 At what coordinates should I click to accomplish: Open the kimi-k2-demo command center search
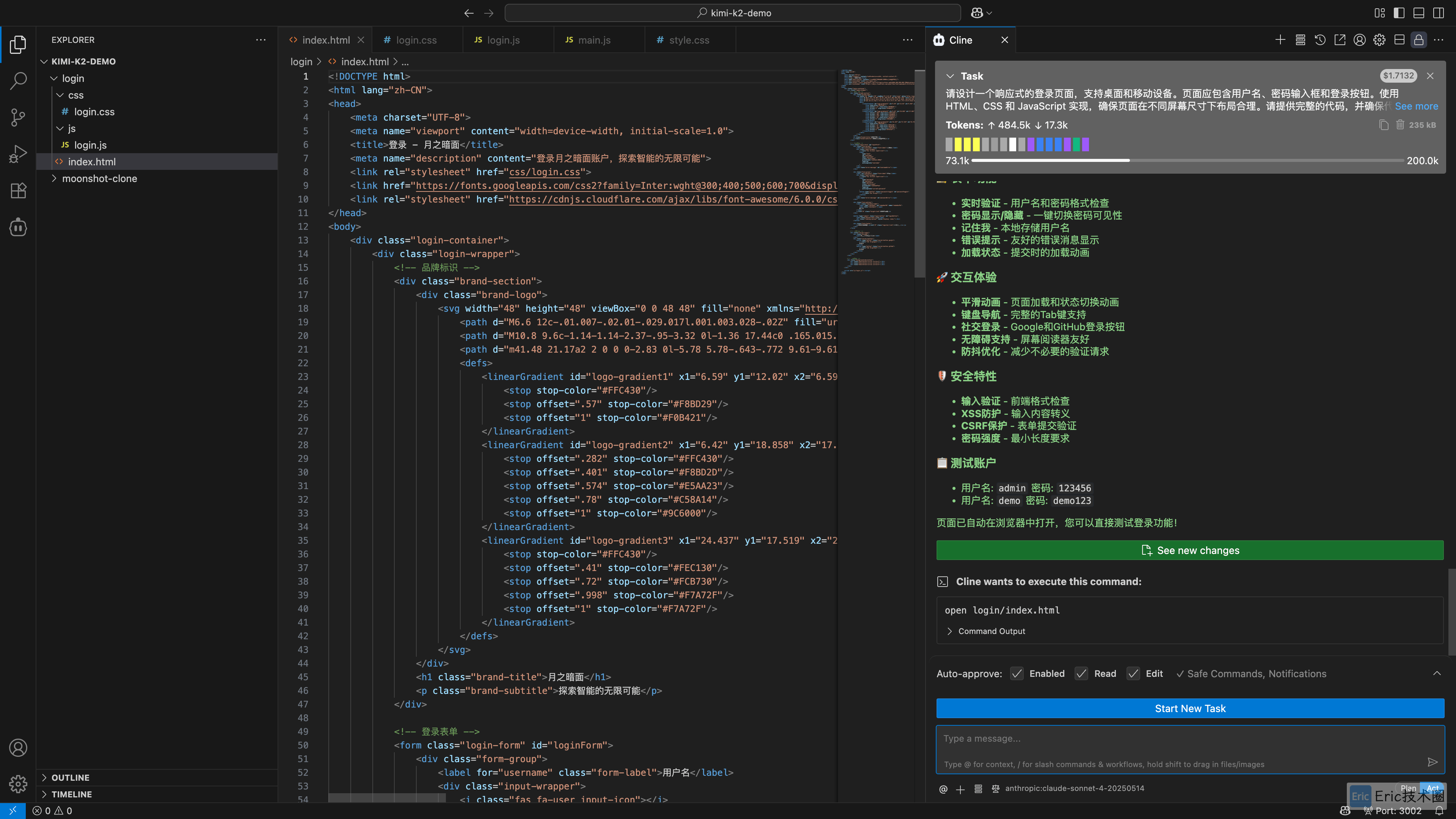tap(733, 13)
